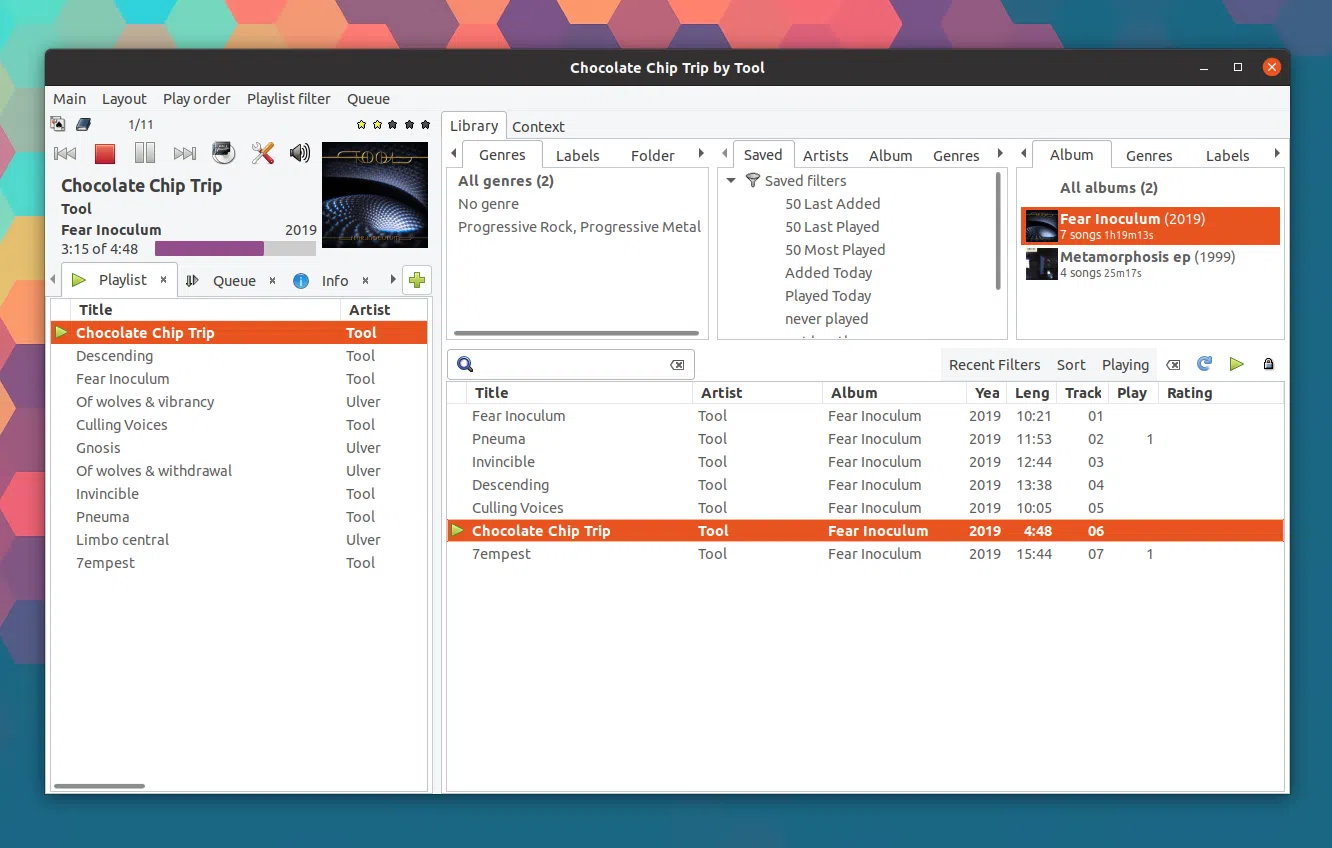
Task: Open the Queue menu in menu bar
Action: click(x=368, y=99)
